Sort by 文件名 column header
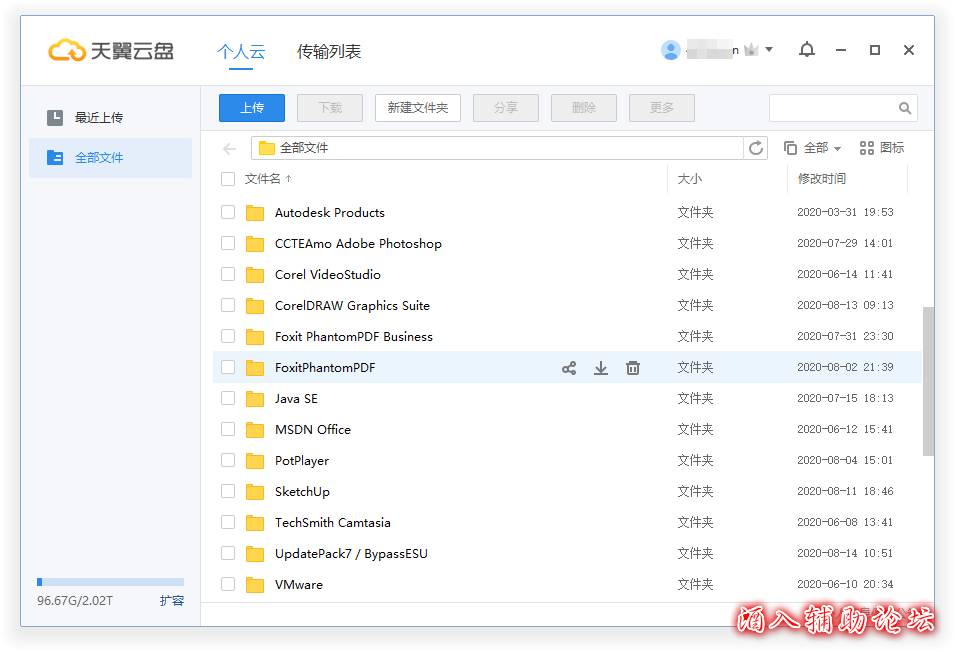The height and width of the screenshot is (652, 955). pos(268,179)
